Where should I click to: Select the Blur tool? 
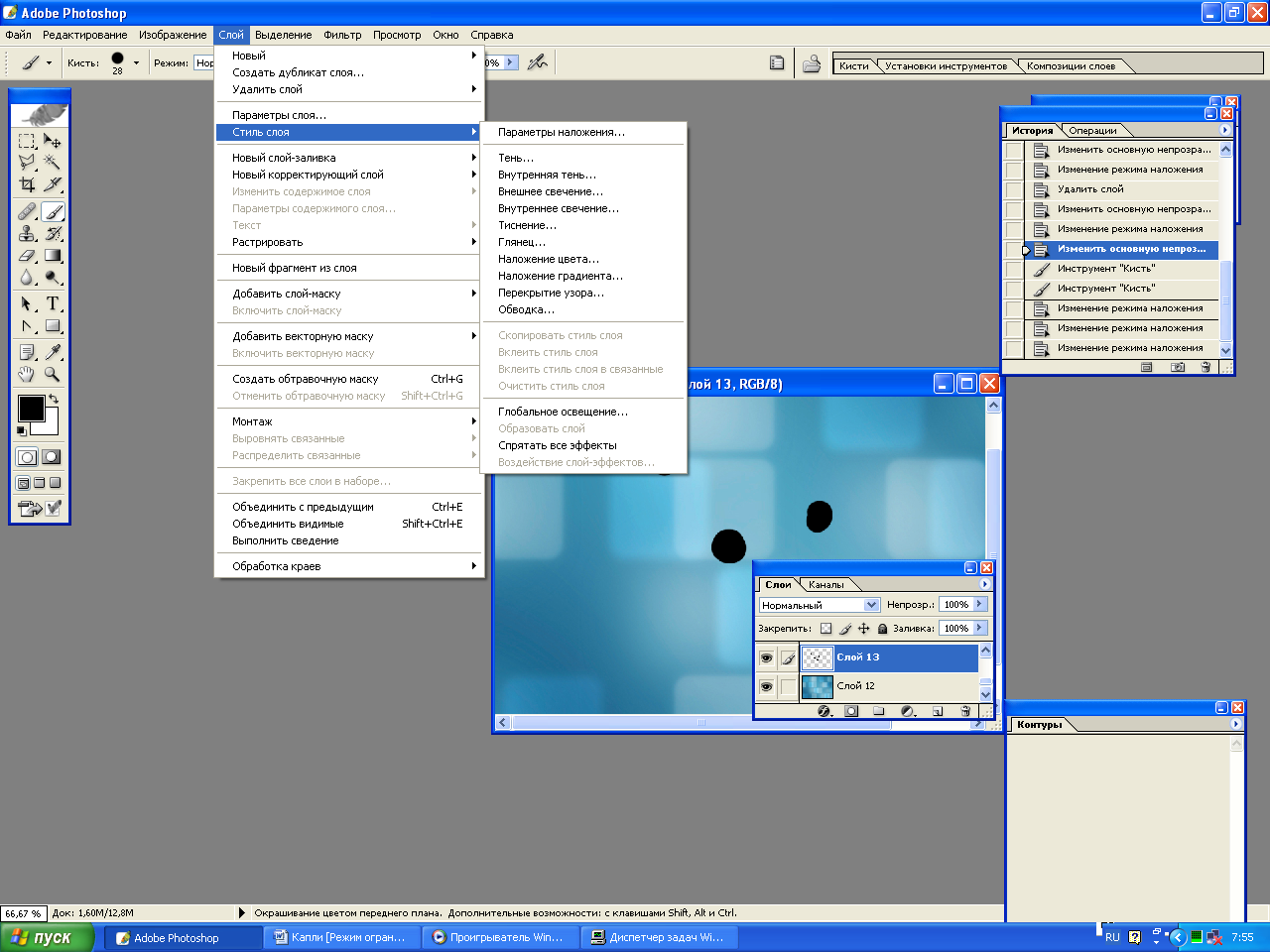click(28, 277)
